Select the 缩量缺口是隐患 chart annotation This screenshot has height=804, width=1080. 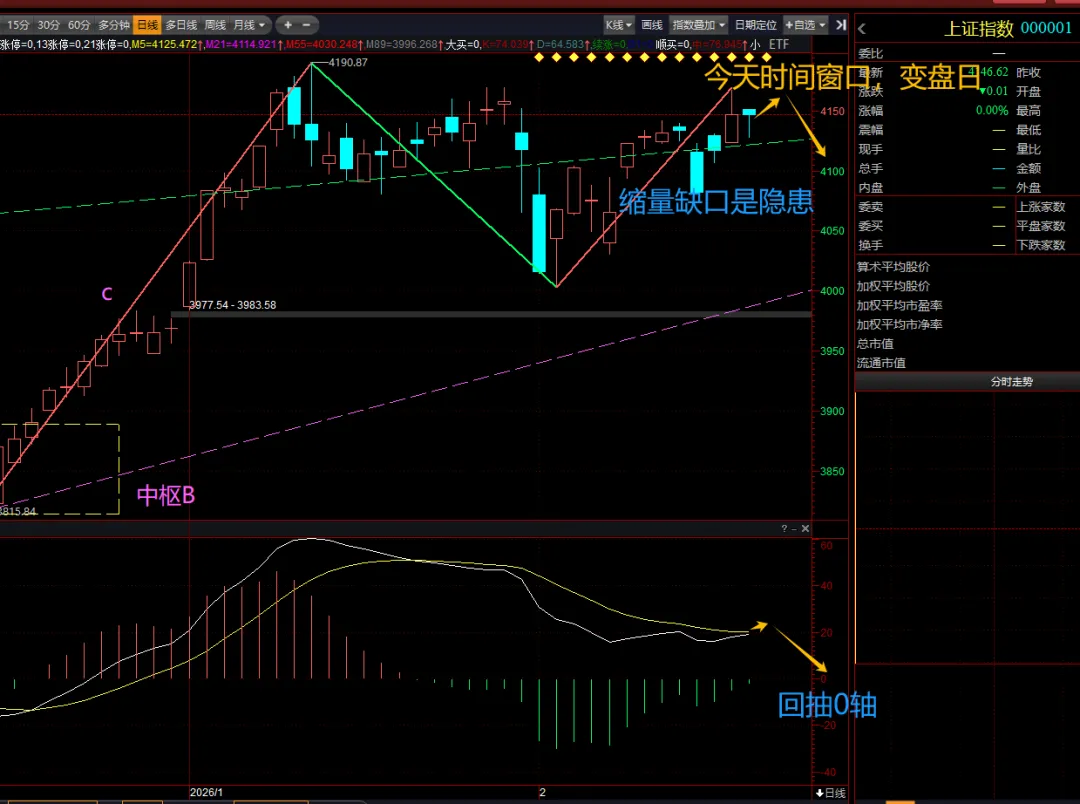coord(716,201)
